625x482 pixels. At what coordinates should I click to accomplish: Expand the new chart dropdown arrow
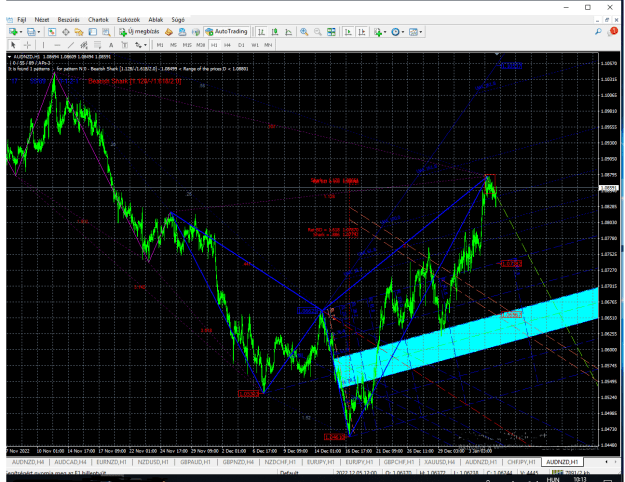(x=20, y=32)
